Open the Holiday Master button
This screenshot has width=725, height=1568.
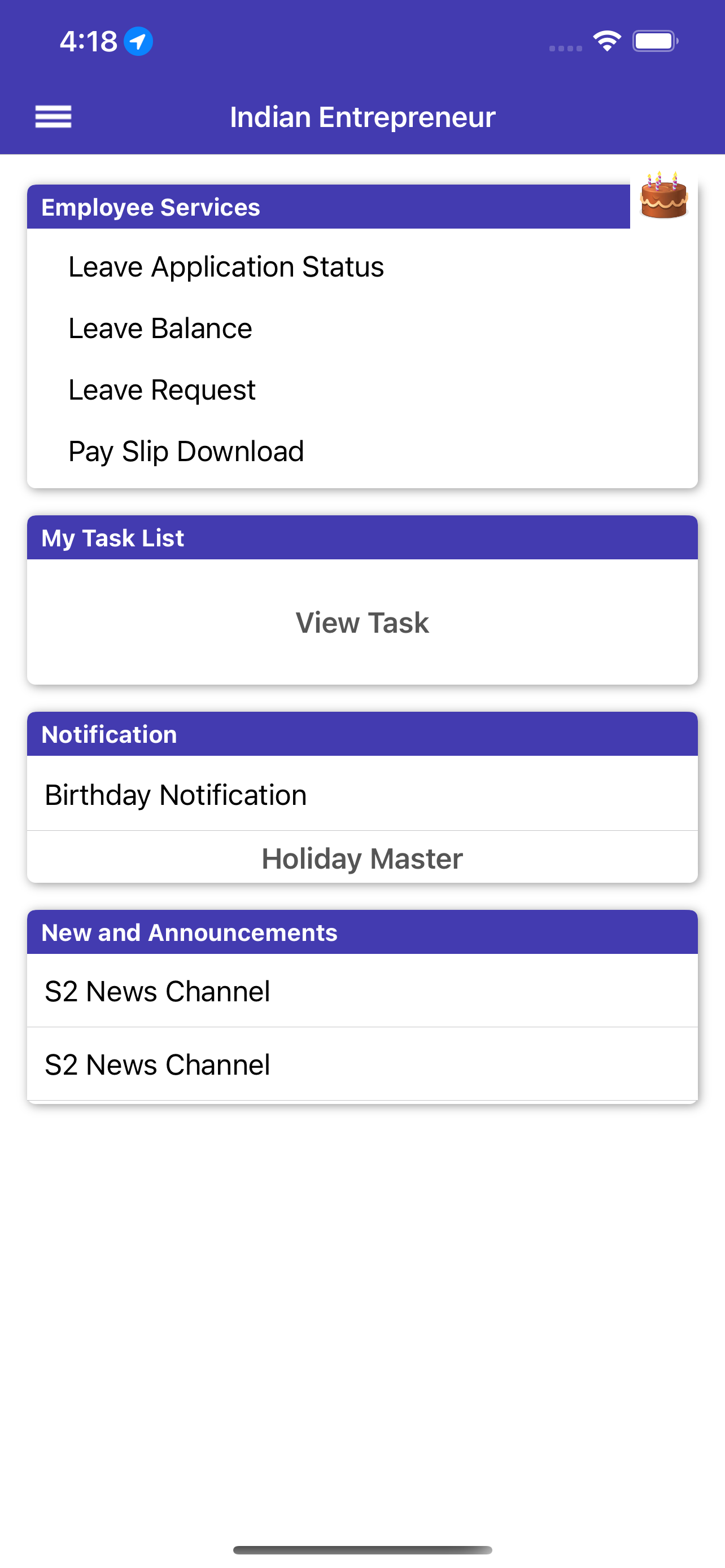362,859
